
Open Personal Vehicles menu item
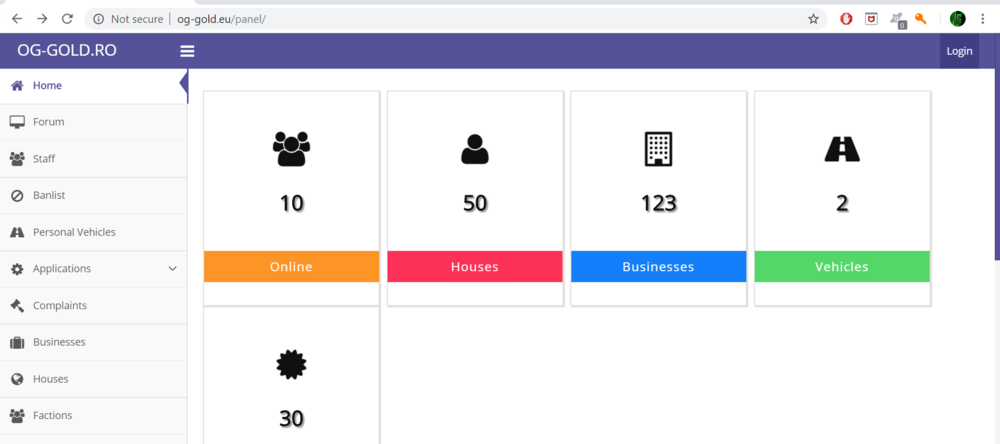(94, 232)
